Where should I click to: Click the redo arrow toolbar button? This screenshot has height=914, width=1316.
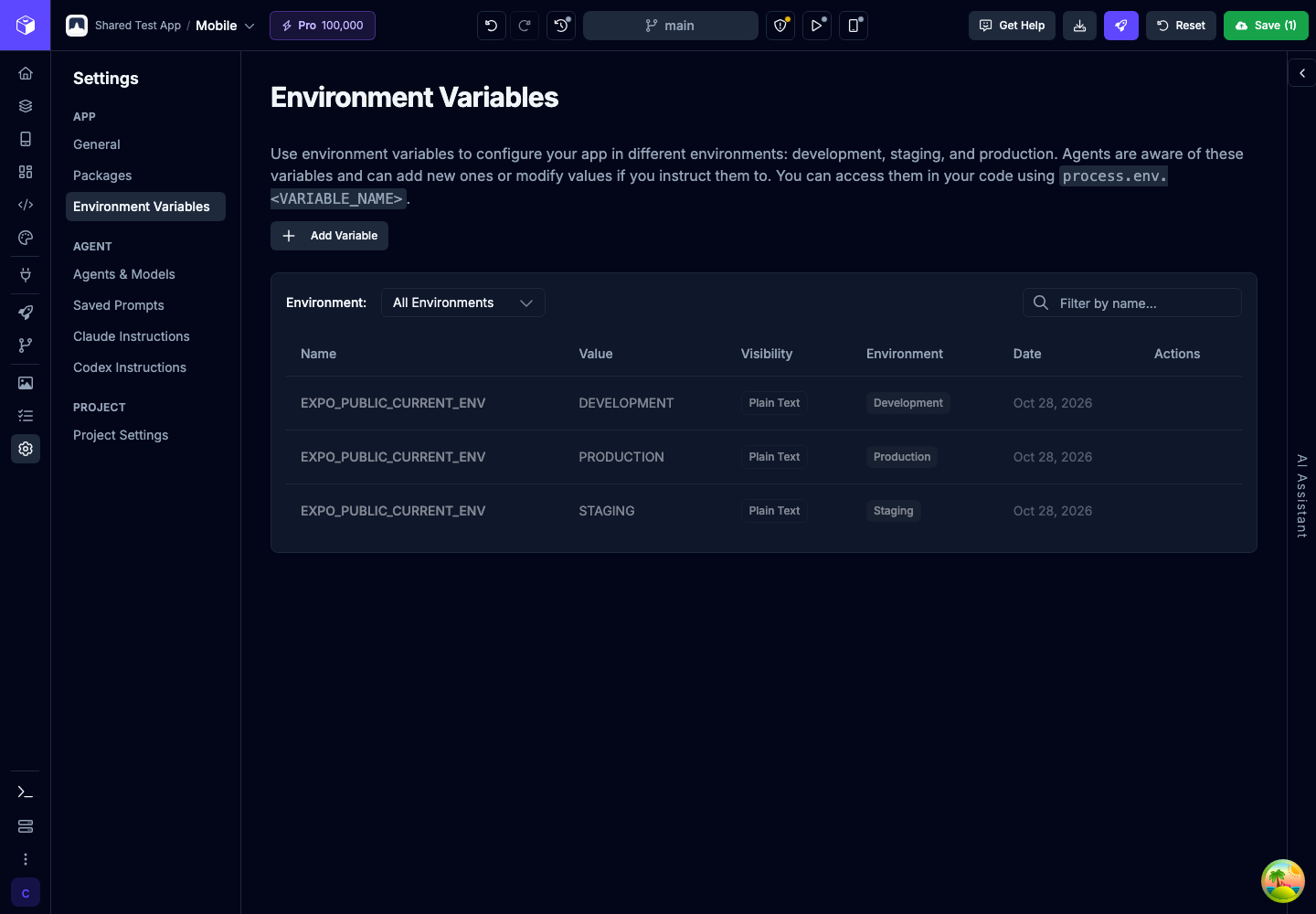525,26
